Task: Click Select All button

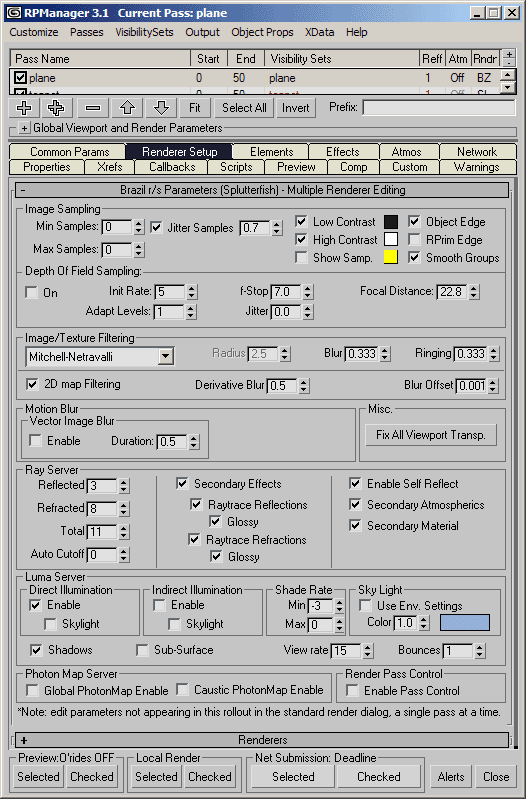Action: (x=244, y=108)
